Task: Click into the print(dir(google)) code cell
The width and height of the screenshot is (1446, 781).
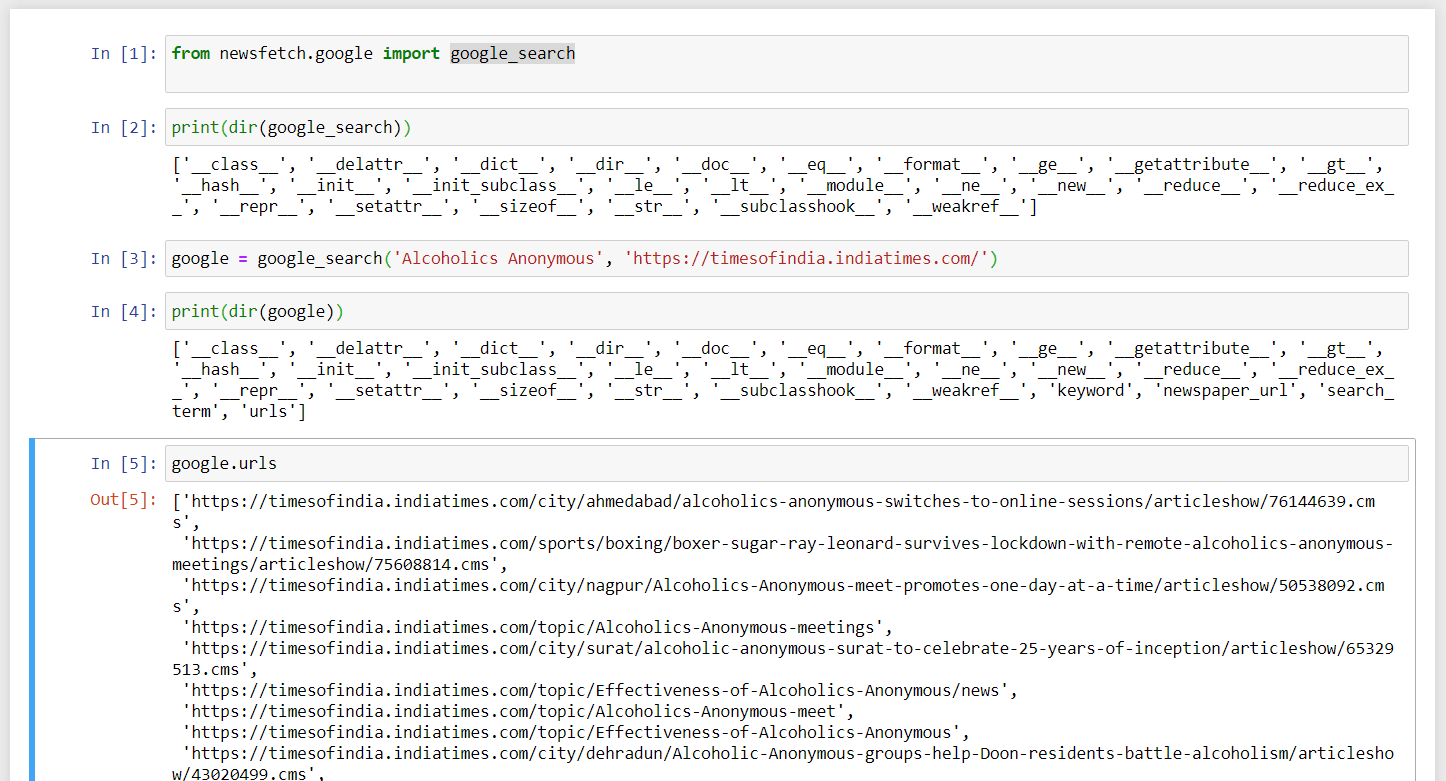Action: tap(786, 311)
